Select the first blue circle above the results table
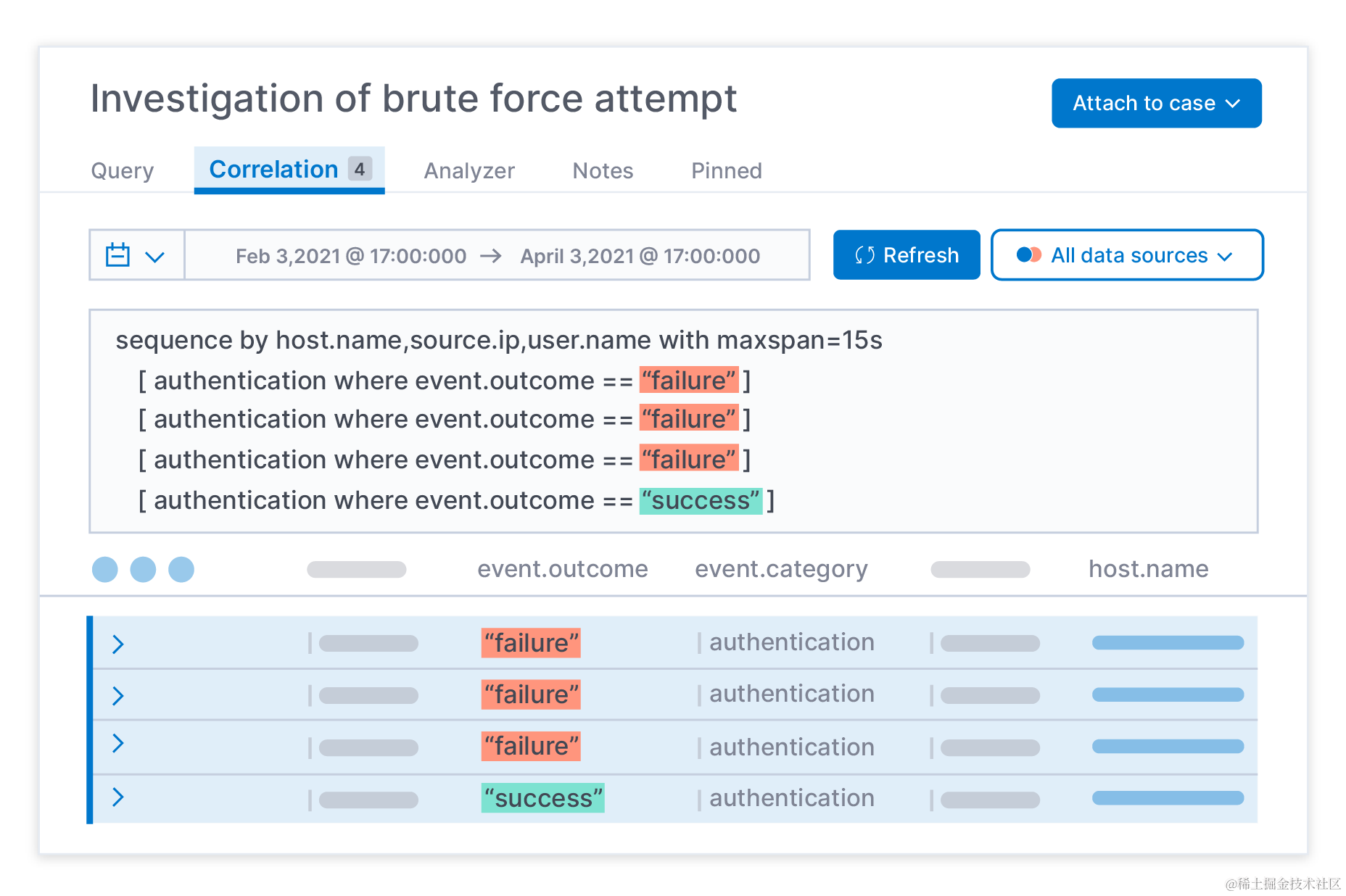The image size is (1346, 896). pyautogui.click(x=105, y=570)
